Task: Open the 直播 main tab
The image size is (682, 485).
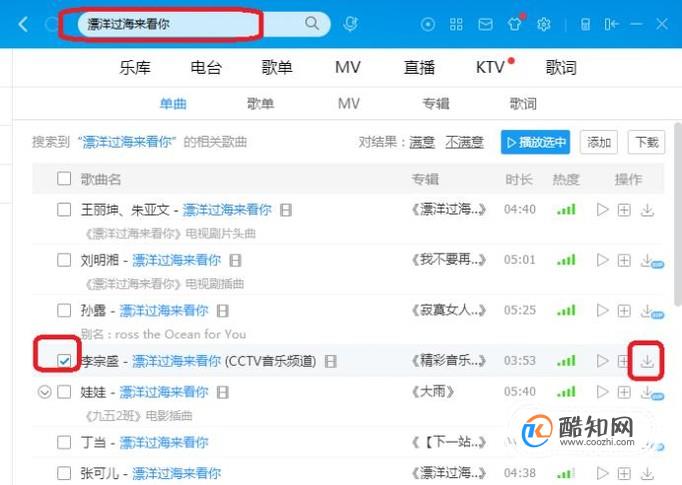Action: [419, 67]
